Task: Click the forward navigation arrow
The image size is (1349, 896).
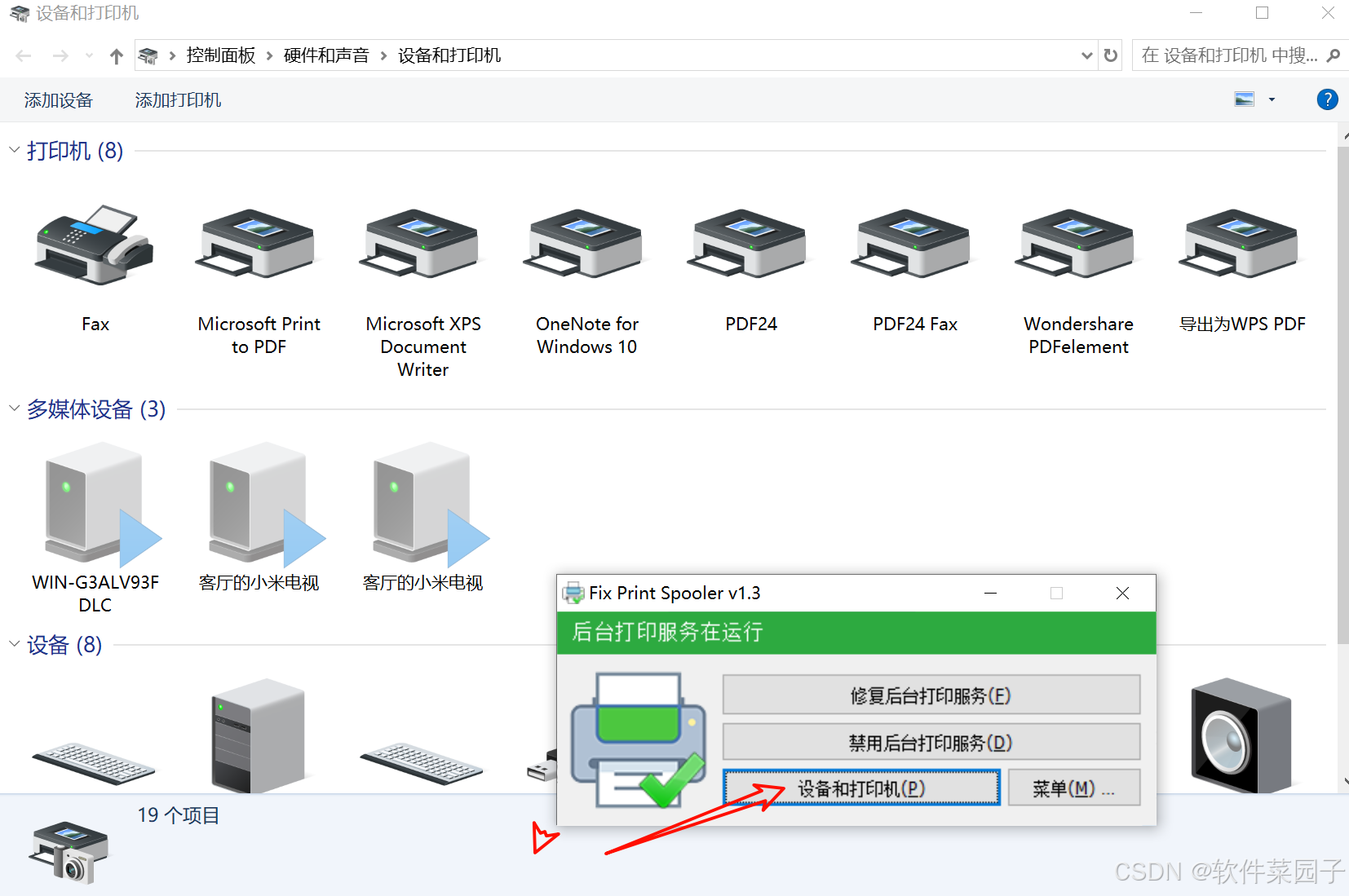Action: [60, 55]
